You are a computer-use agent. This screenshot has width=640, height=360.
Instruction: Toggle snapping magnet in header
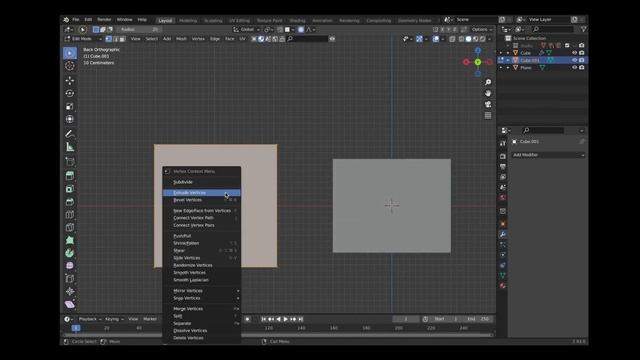(x=280, y=29)
